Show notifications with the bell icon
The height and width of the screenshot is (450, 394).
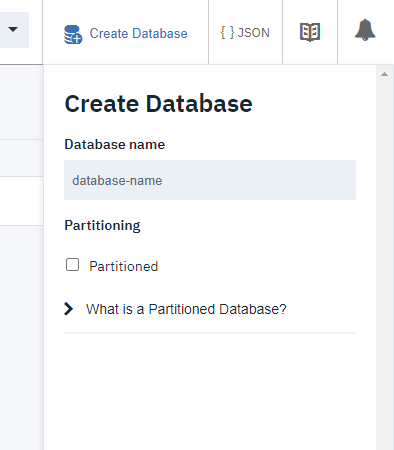(x=365, y=30)
